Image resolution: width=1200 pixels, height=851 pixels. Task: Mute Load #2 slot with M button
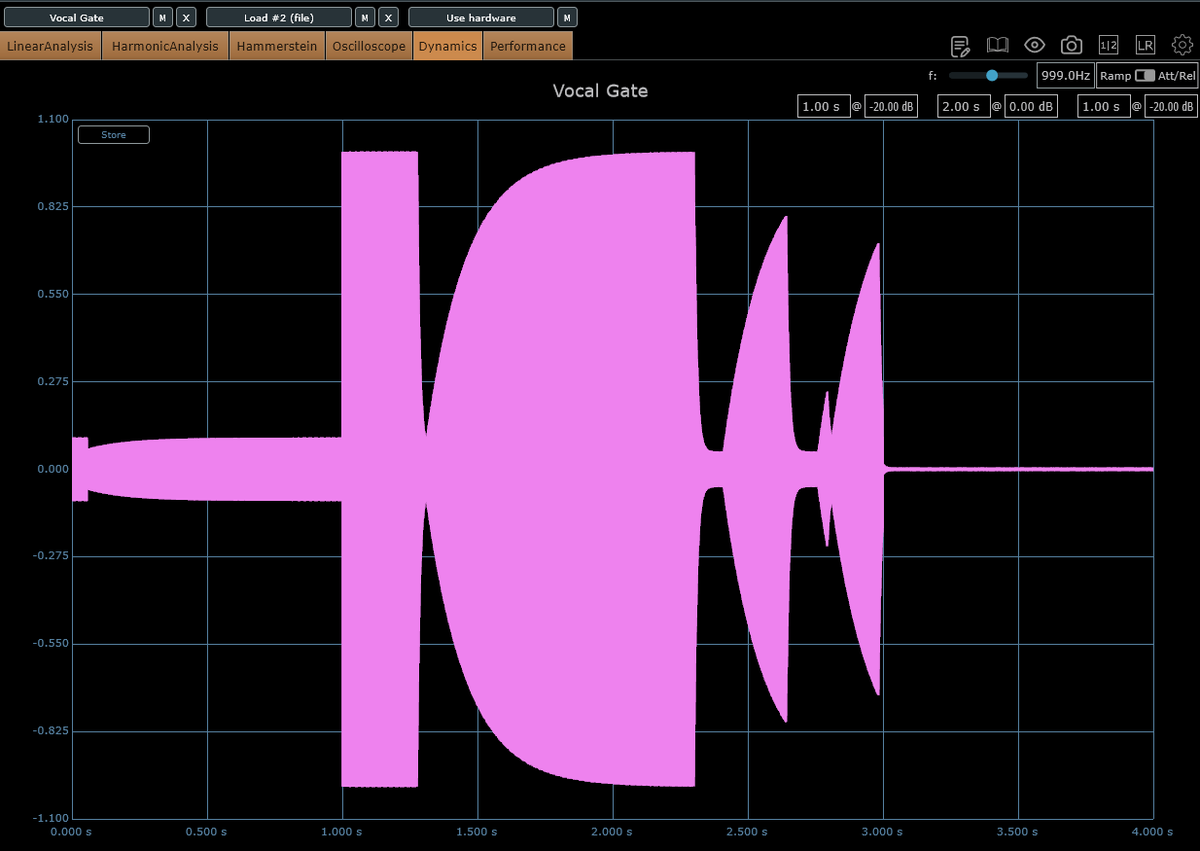coord(366,18)
